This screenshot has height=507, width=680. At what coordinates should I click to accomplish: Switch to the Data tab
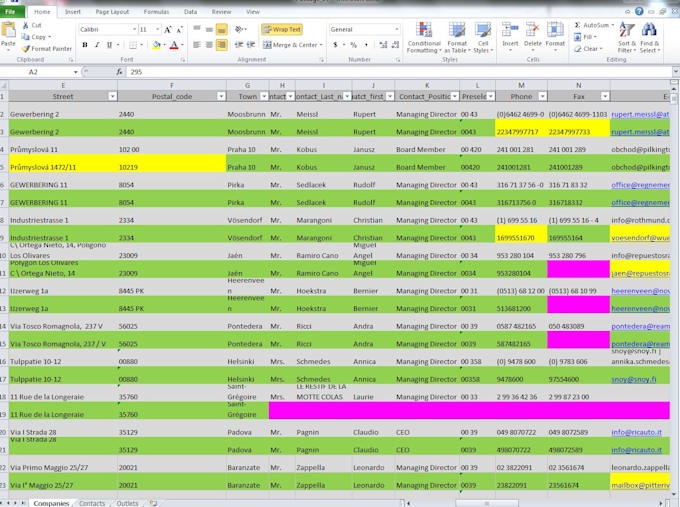coord(190,12)
